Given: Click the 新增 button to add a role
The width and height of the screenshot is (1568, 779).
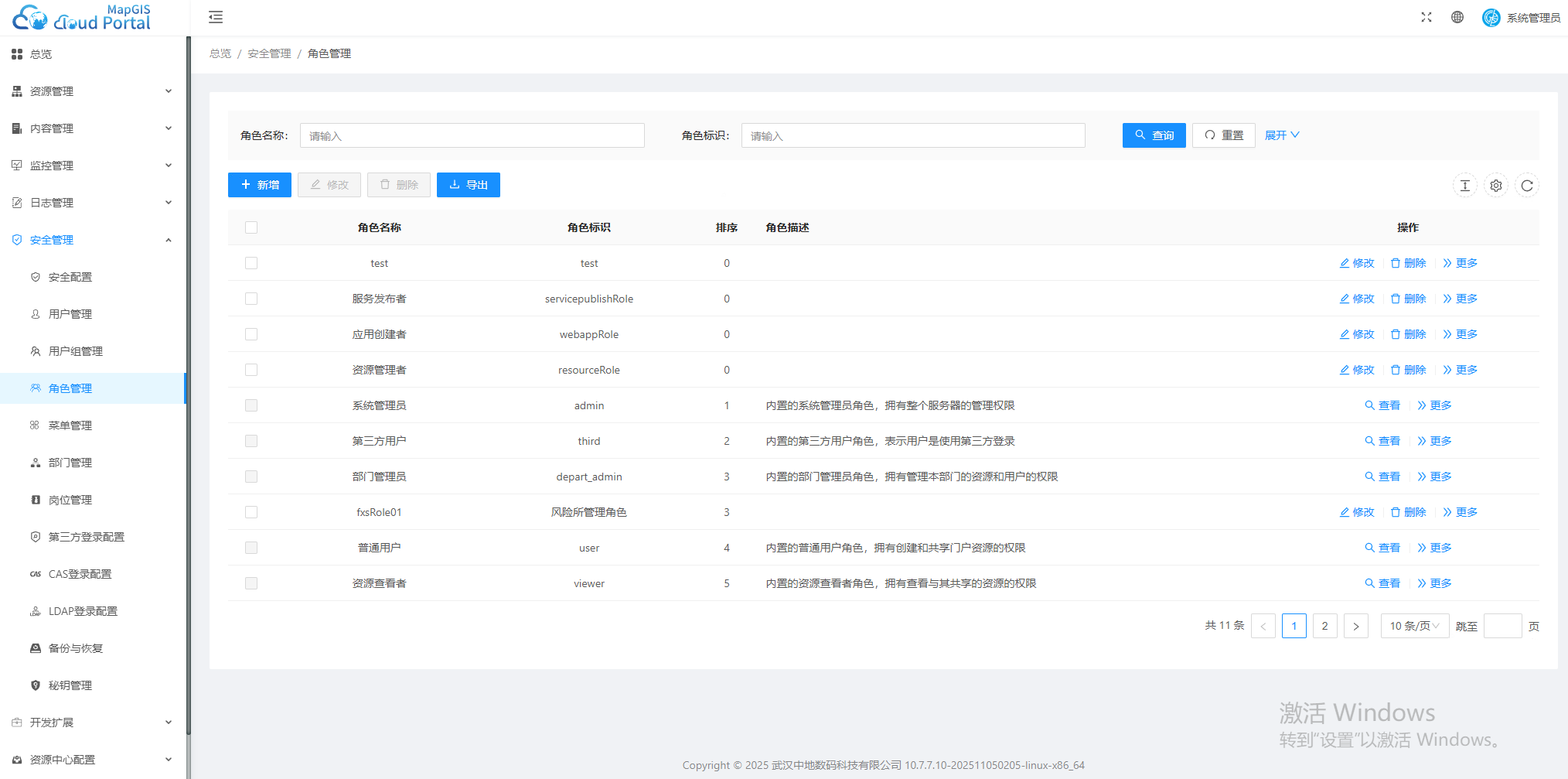Looking at the screenshot, I should [x=259, y=184].
